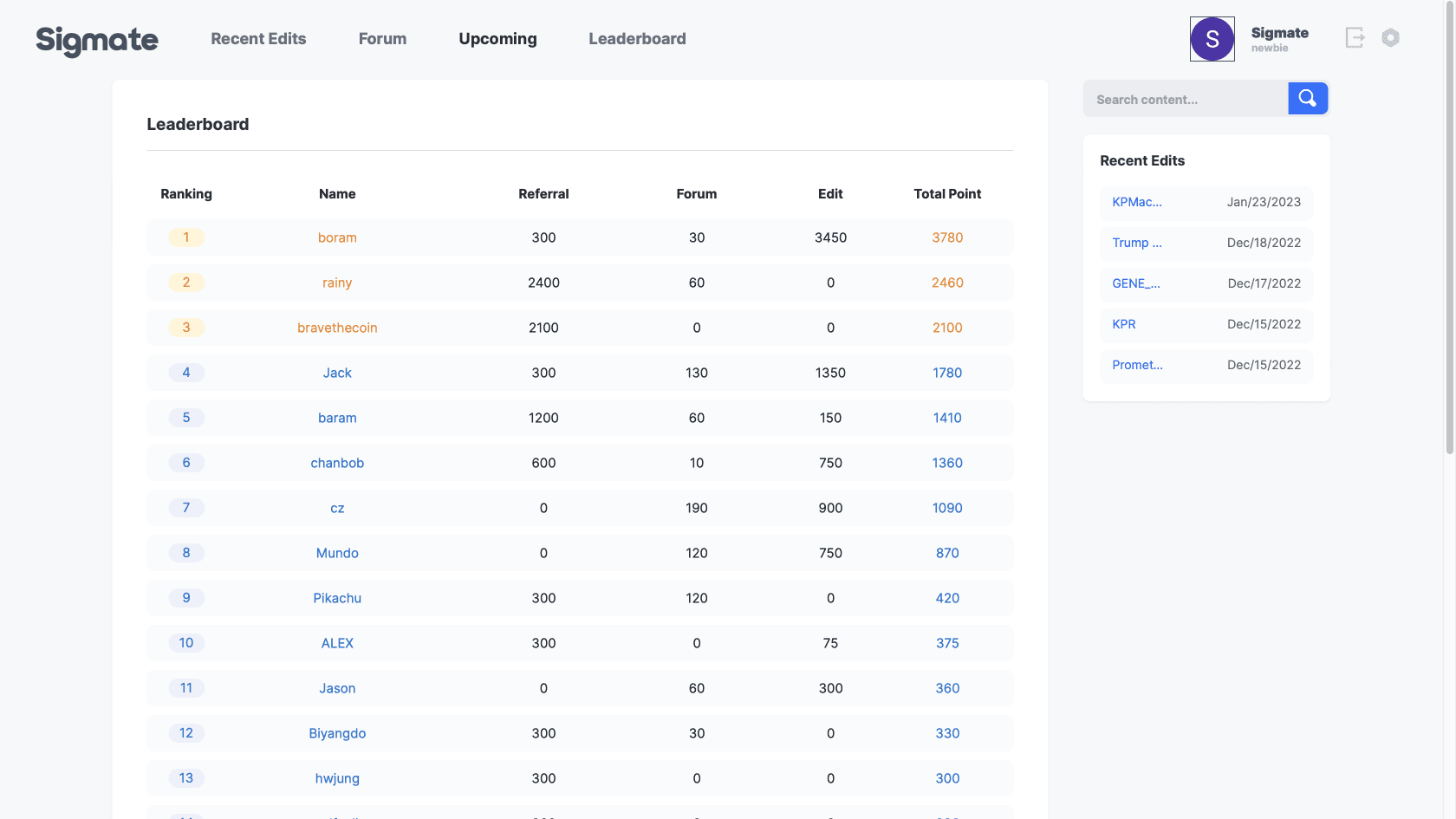Select the Upcoming tab
This screenshot has height=819, width=1456.
[497, 38]
